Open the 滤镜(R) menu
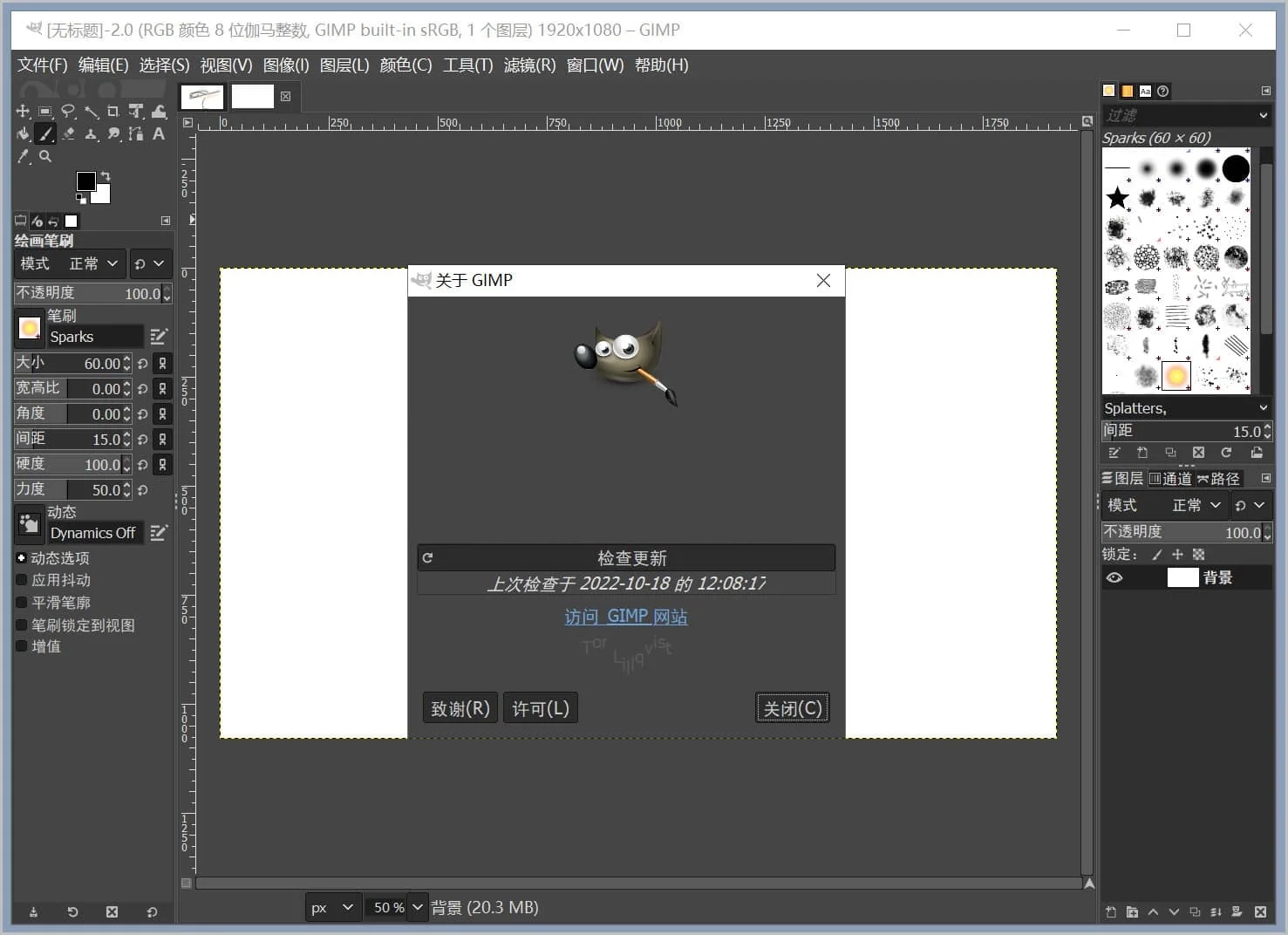Screen dimensions: 1288x935 [528, 65]
